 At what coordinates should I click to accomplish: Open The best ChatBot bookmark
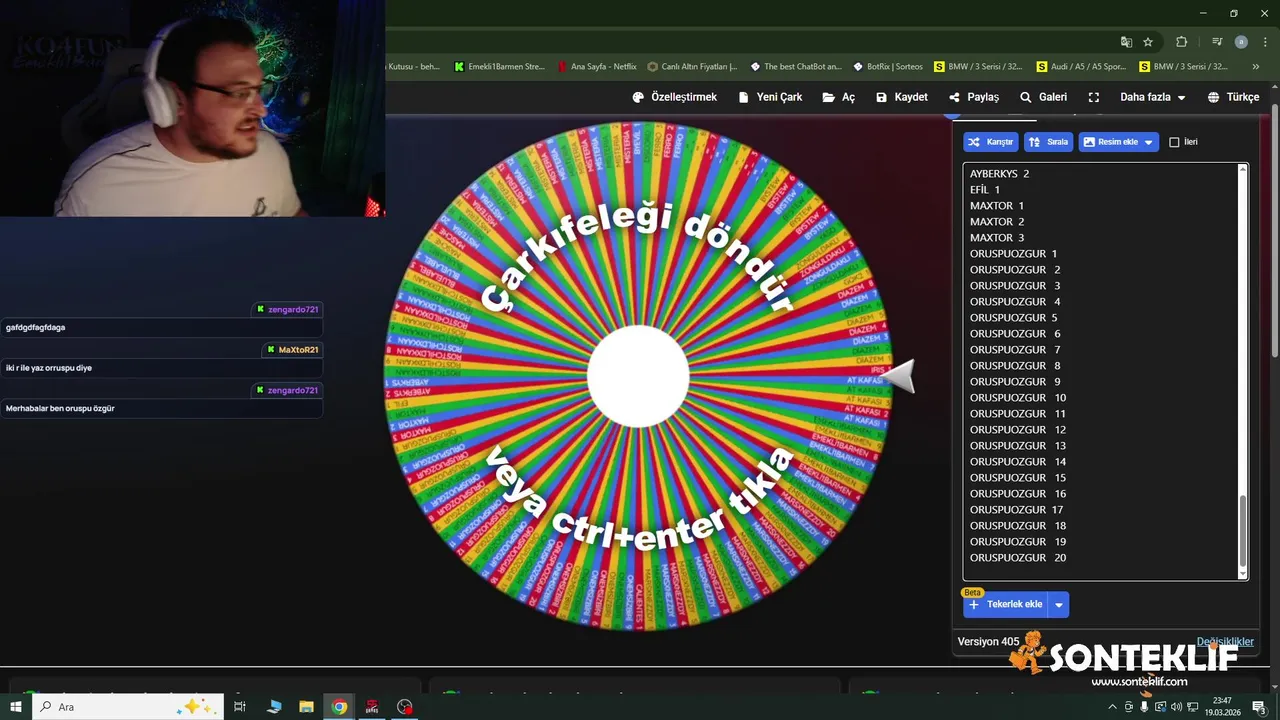[796, 67]
